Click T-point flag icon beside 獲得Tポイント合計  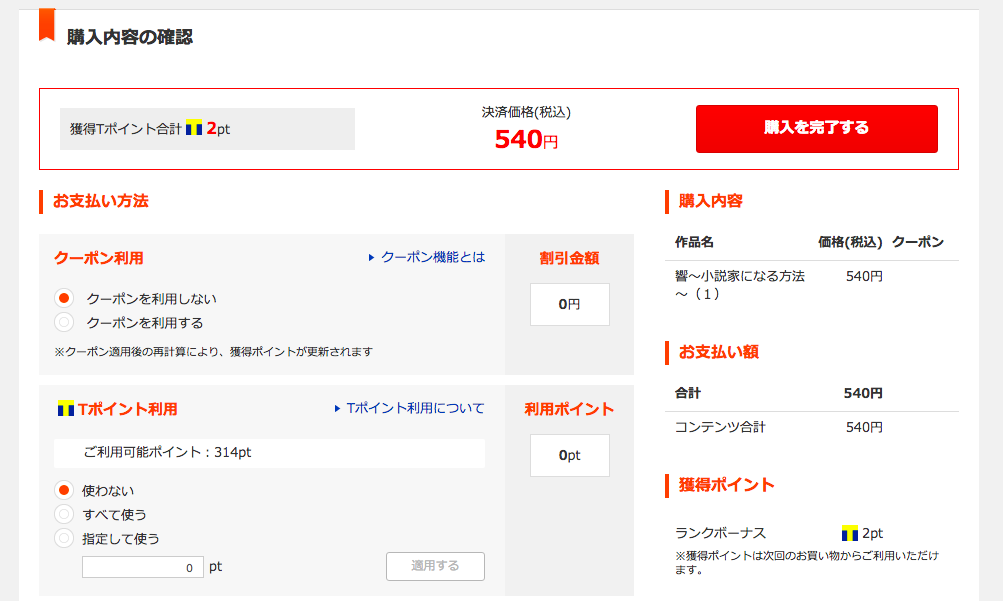tap(194, 129)
